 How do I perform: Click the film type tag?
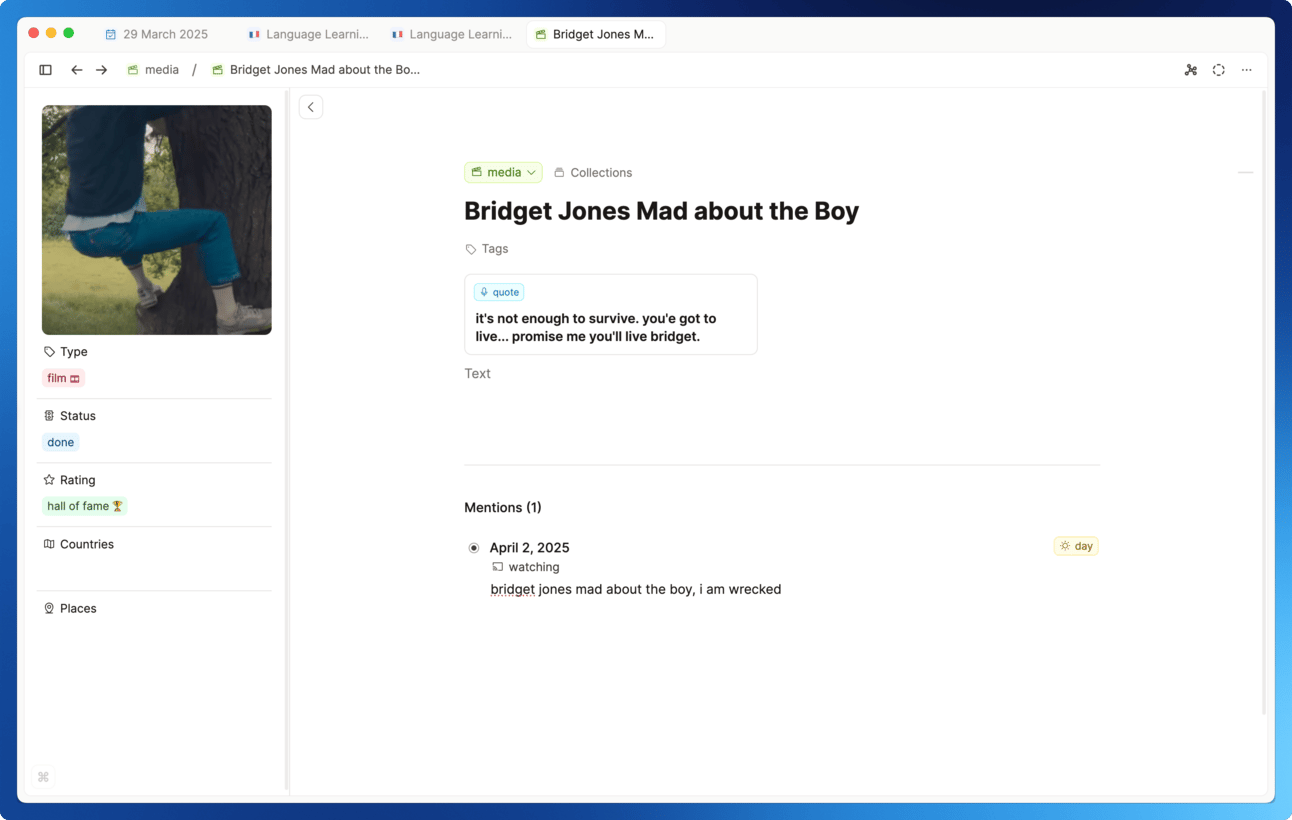coord(63,378)
